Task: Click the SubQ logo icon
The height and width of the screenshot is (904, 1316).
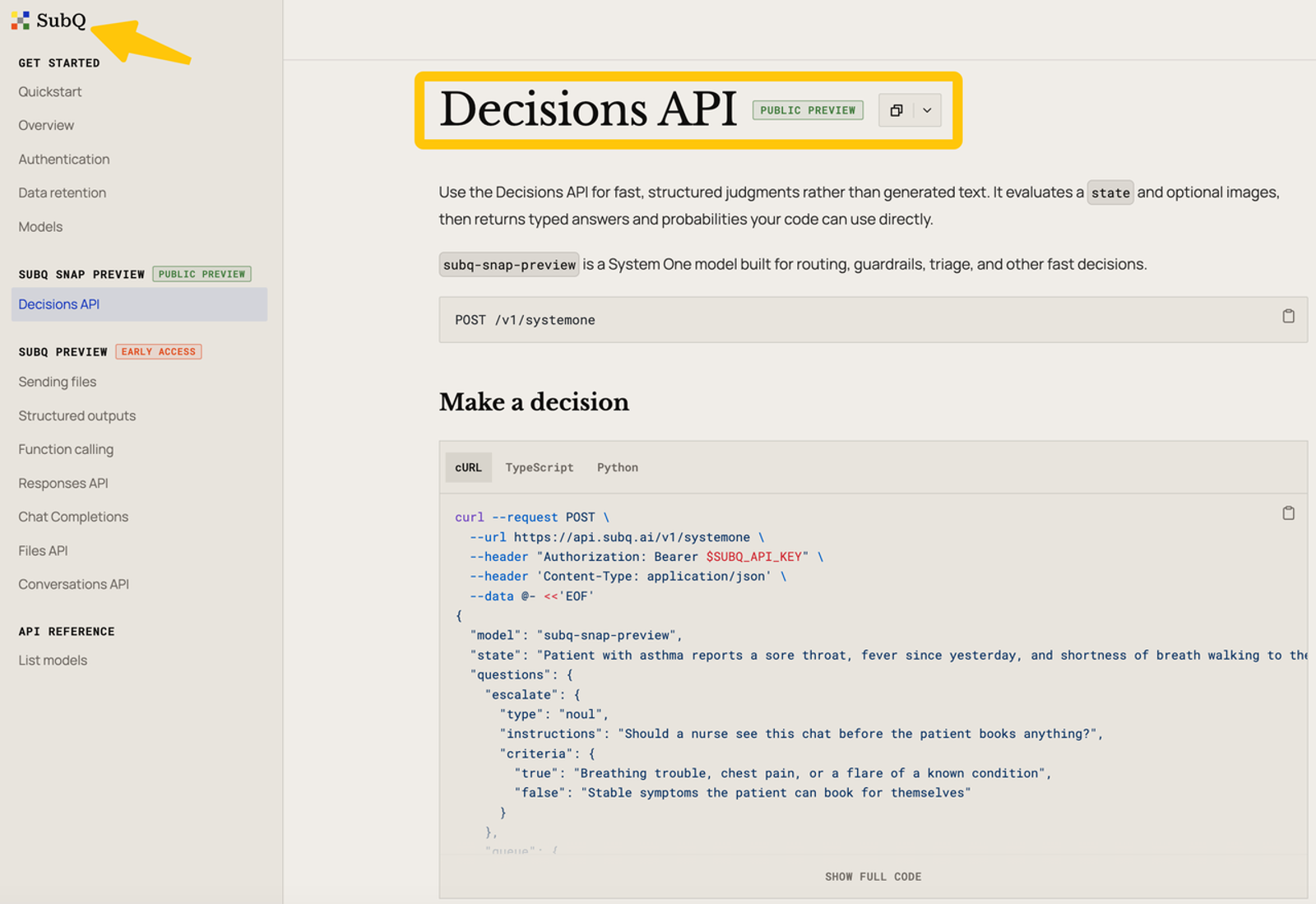Action: coord(21,21)
